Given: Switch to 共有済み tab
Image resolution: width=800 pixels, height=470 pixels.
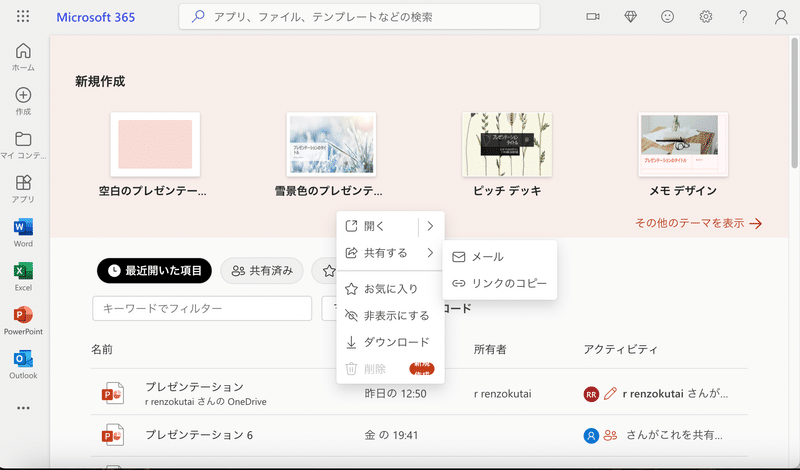Looking at the screenshot, I should (x=262, y=270).
